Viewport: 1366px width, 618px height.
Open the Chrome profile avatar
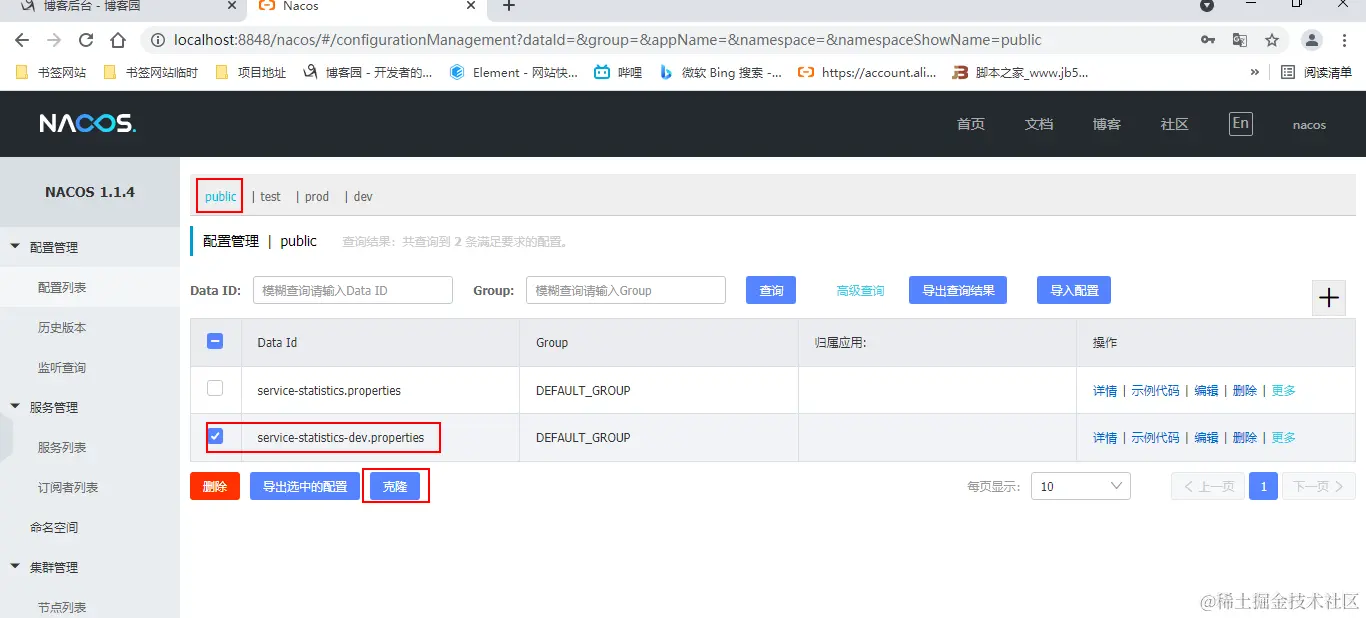(x=1312, y=40)
